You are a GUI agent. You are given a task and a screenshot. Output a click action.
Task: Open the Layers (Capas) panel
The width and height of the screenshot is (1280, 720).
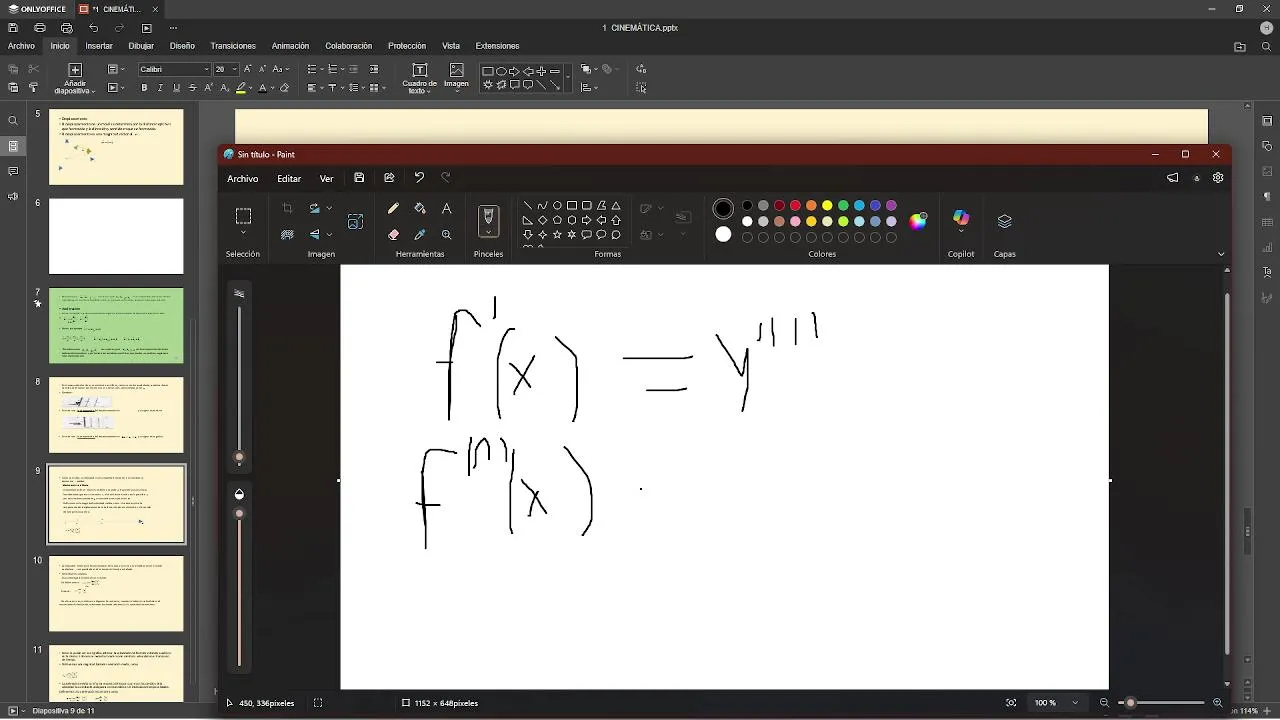1005,221
